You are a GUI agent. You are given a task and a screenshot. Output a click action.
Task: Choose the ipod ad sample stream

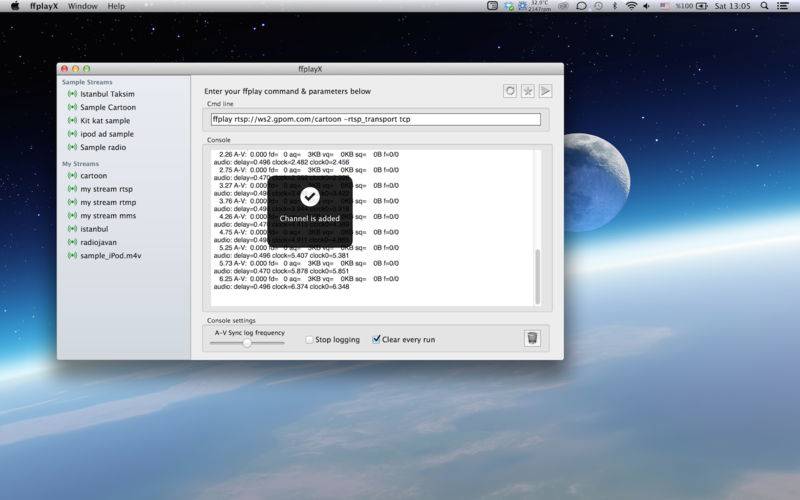[107, 134]
